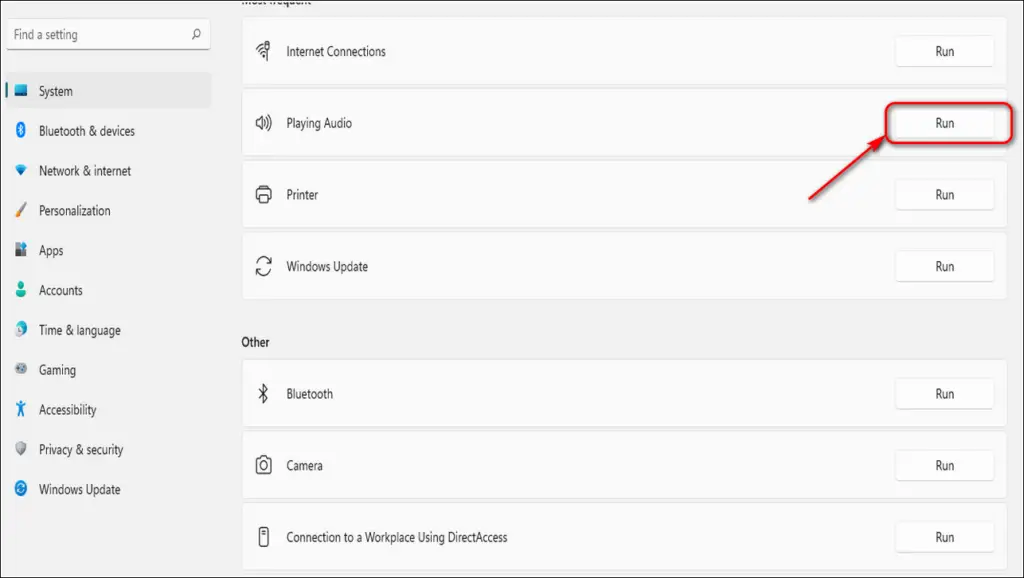
Task: Run the Playing Audio troubleshooter
Action: (x=944, y=123)
